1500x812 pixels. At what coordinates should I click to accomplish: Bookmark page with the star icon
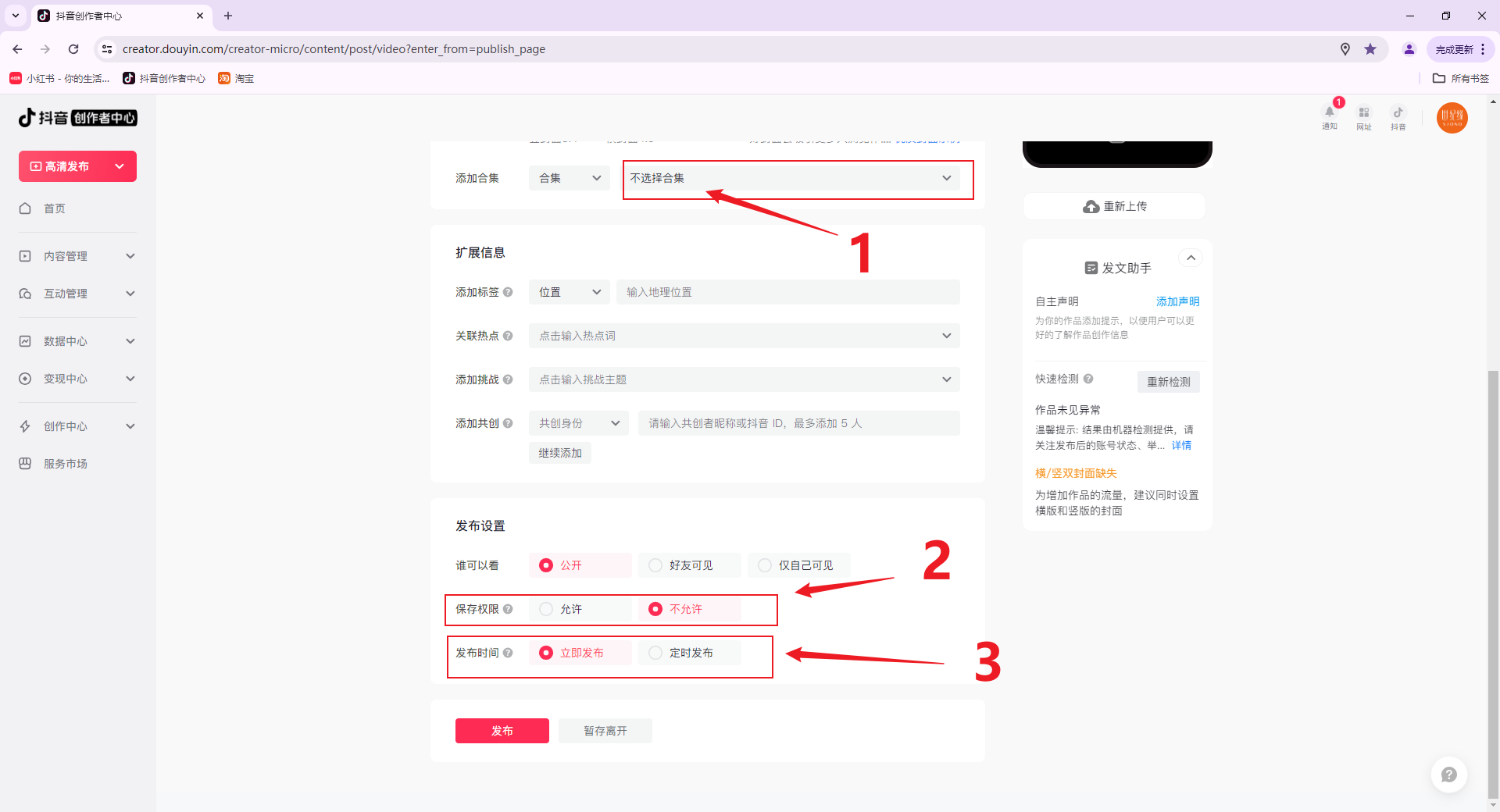point(1370,49)
